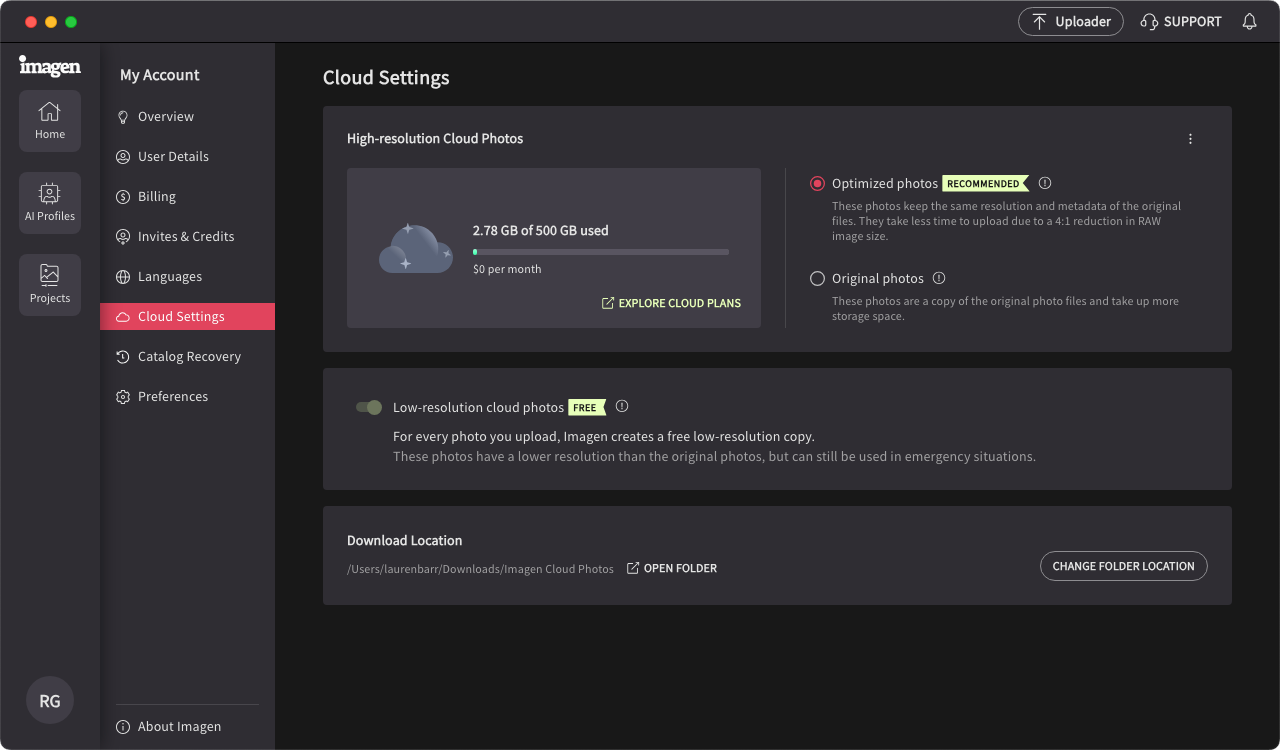Screen dimensions: 1280x750
Task: Open Preferences label in account menu
Action: (173, 397)
